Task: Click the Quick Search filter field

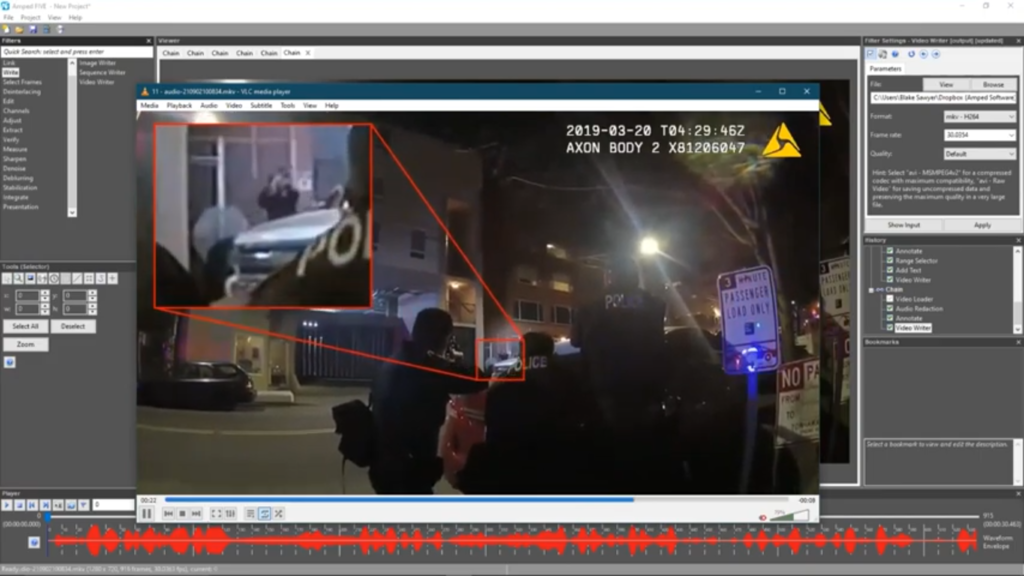Action: pos(77,52)
